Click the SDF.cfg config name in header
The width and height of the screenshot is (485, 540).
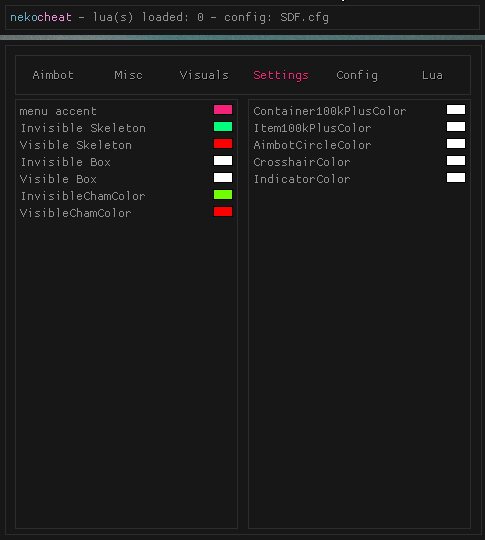[305, 17]
